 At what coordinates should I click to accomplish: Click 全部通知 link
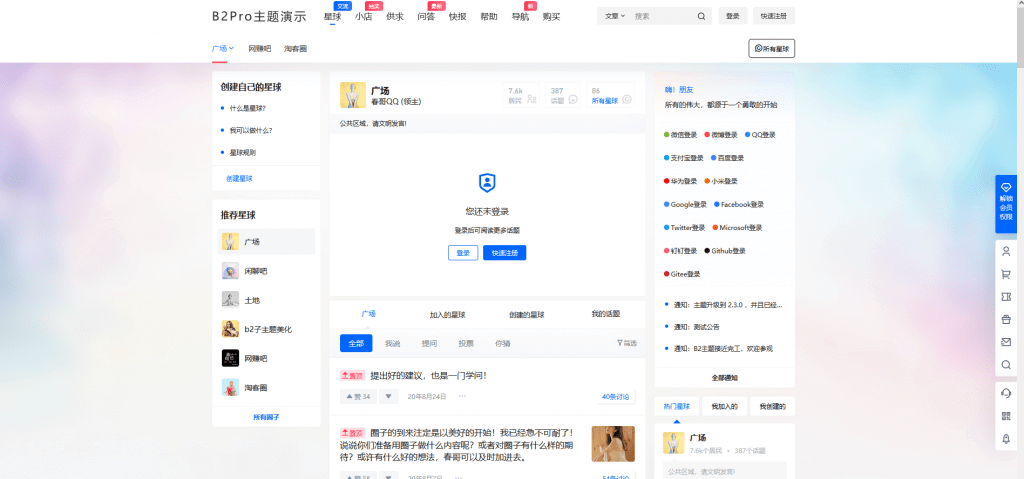click(725, 378)
